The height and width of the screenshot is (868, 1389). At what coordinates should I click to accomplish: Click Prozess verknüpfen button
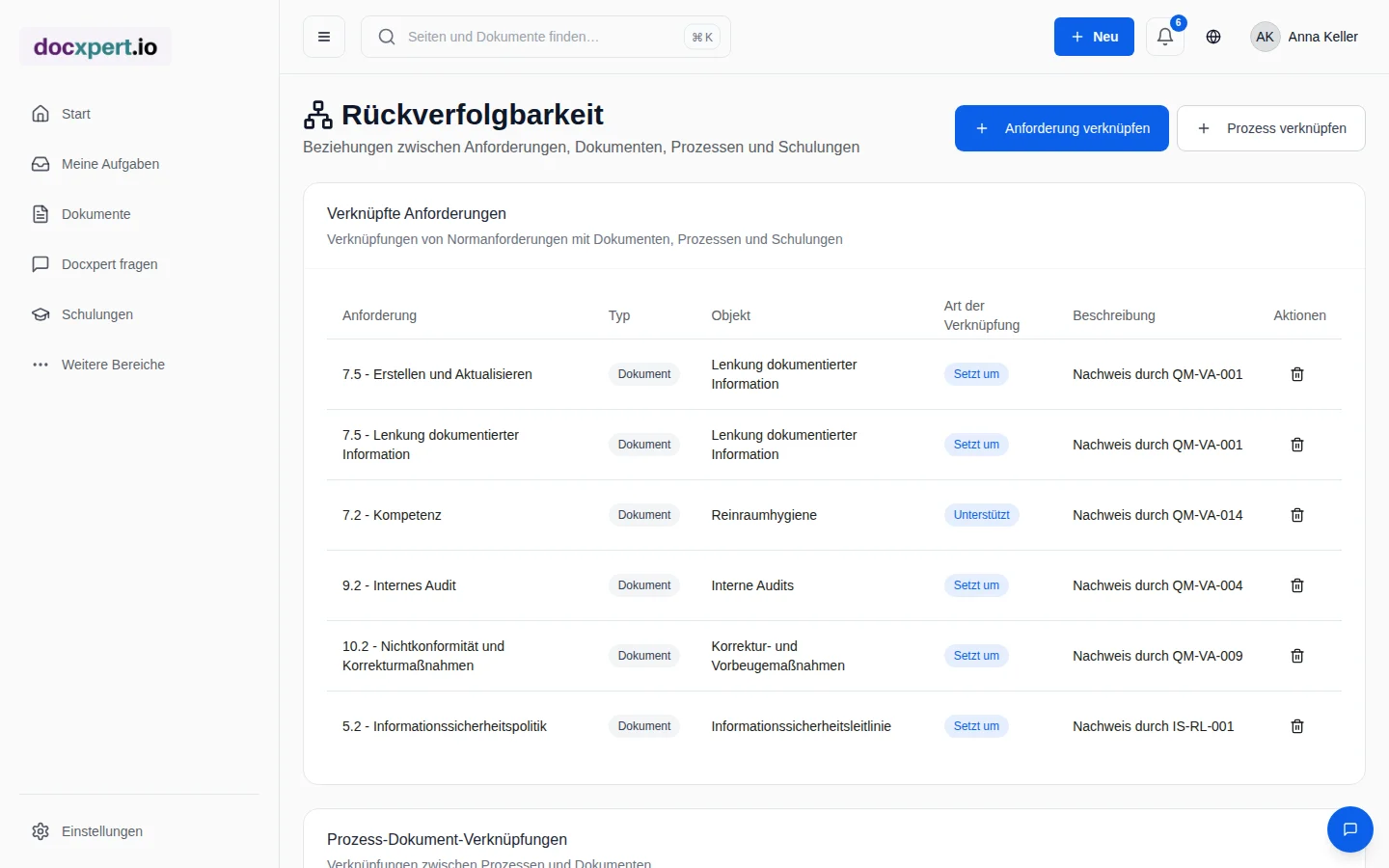[x=1271, y=128]
